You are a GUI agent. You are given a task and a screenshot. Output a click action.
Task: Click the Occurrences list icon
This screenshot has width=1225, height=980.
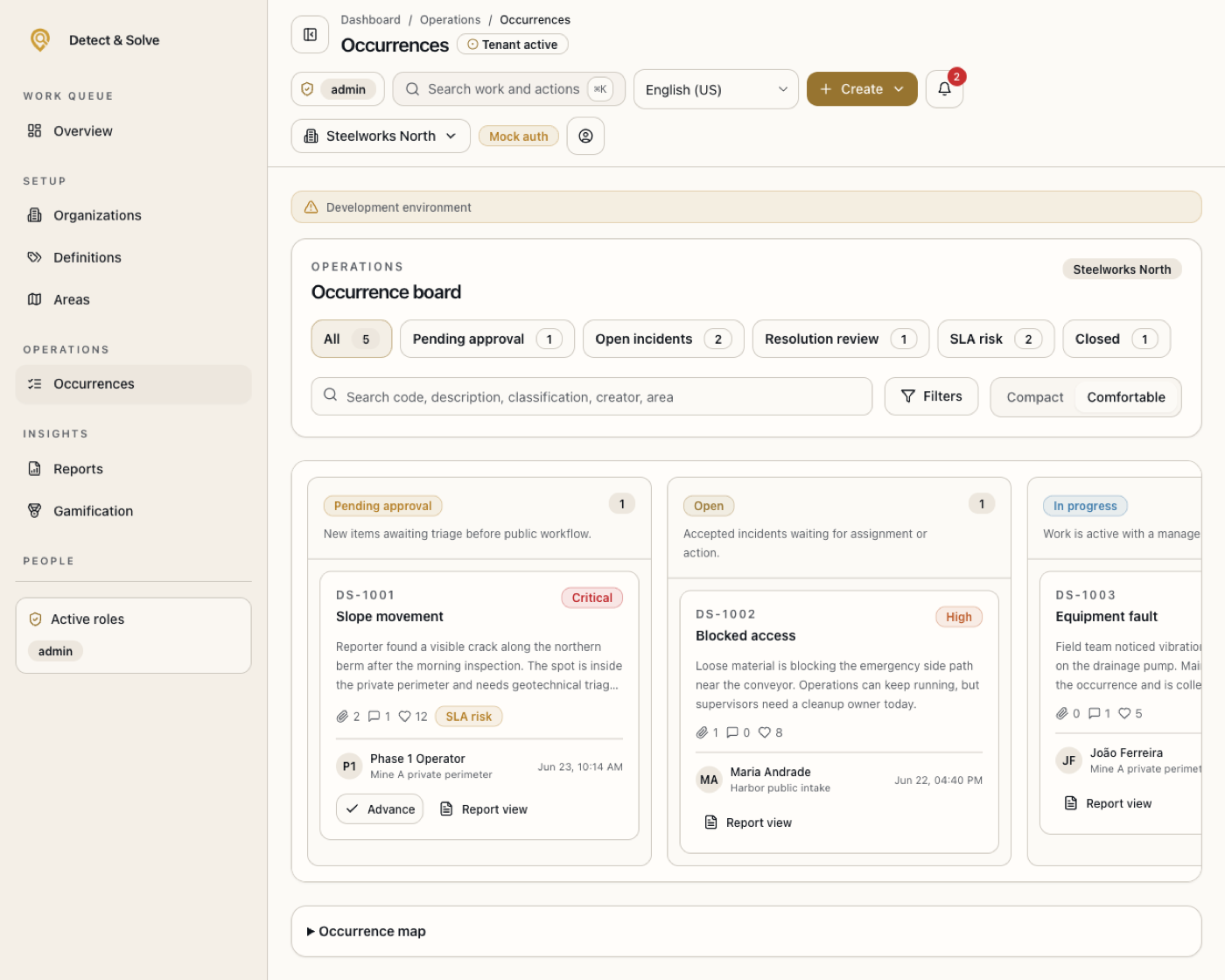(x=34, y=383)
